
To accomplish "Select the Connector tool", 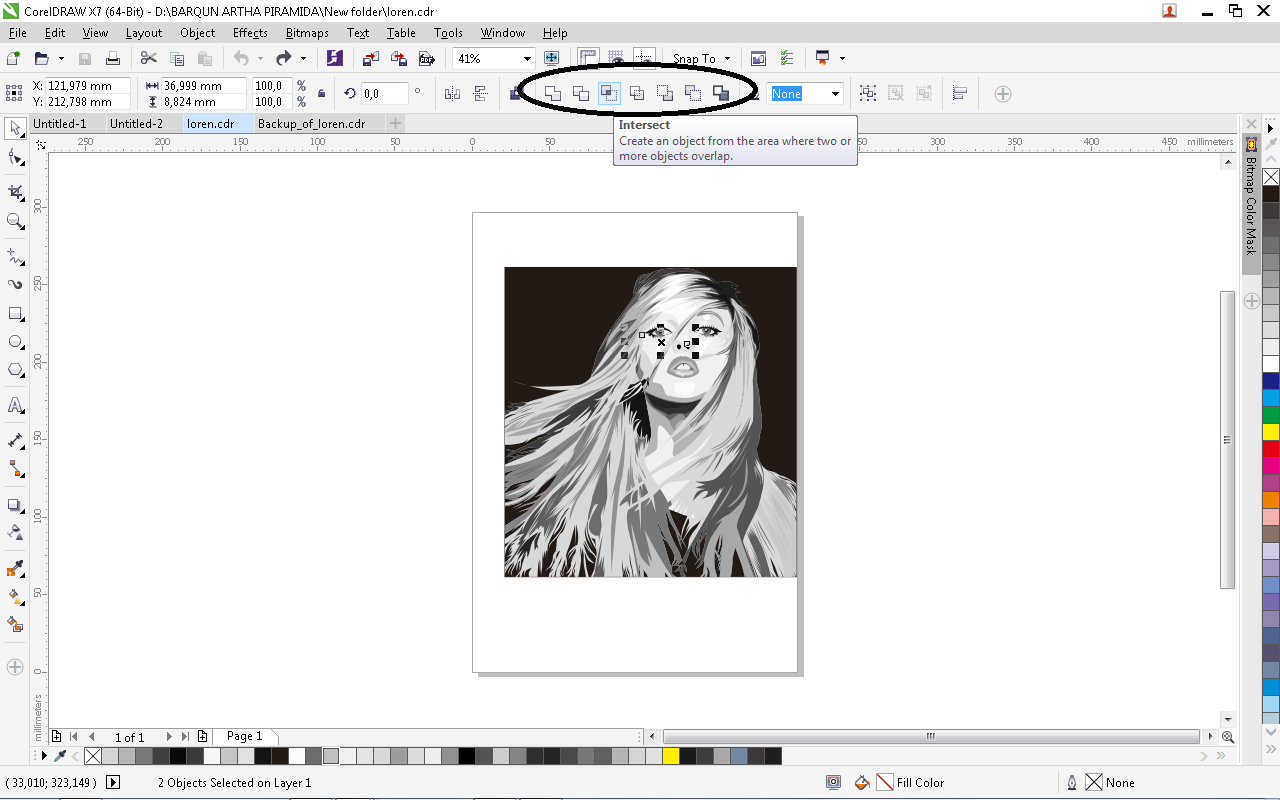I will pyautogui.click(x=15, y=468).
